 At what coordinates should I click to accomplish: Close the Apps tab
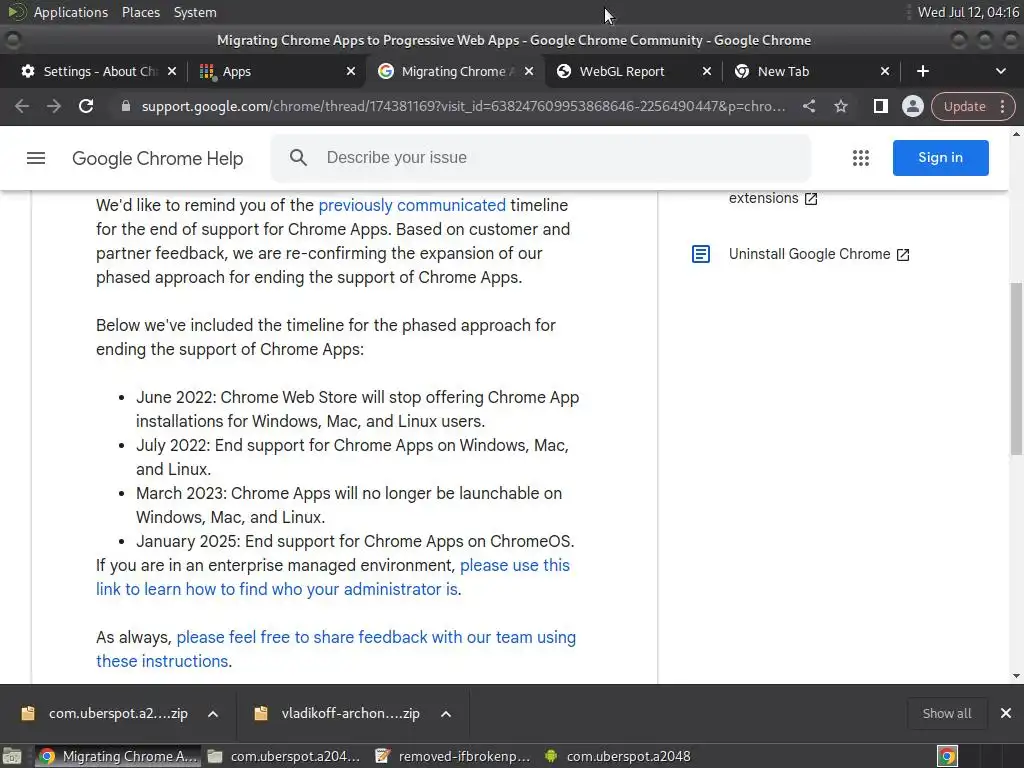coord(351,71)
